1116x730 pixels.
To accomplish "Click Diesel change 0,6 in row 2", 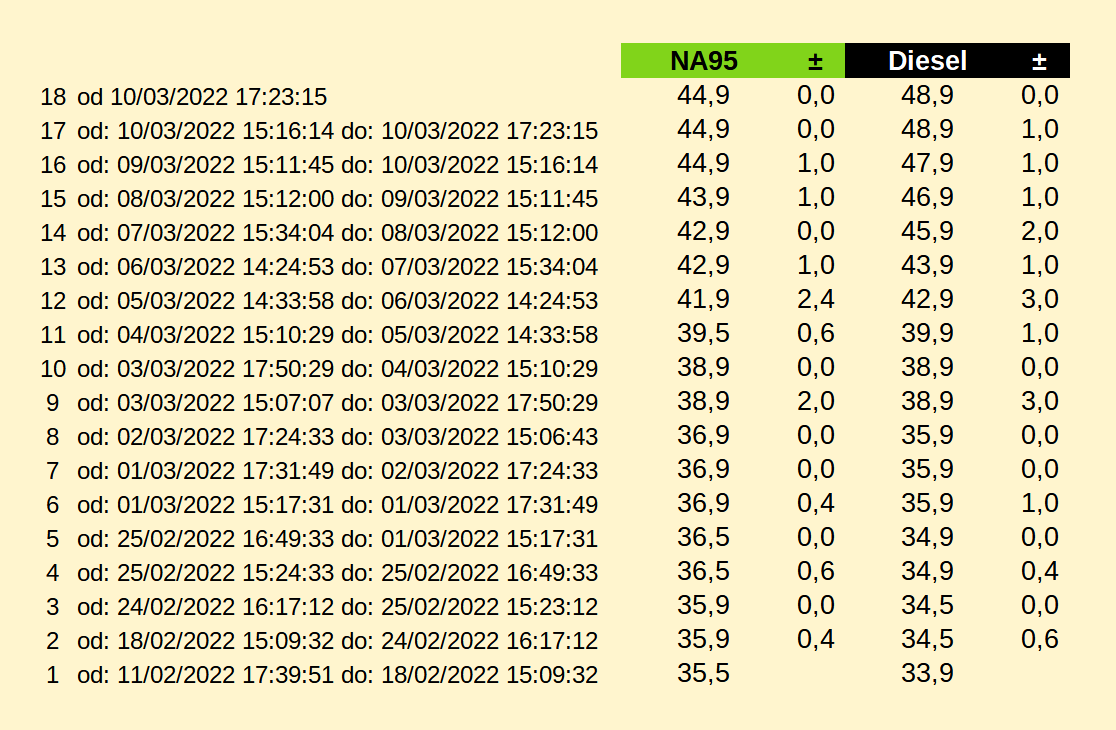I will [x=1039, y=639].
